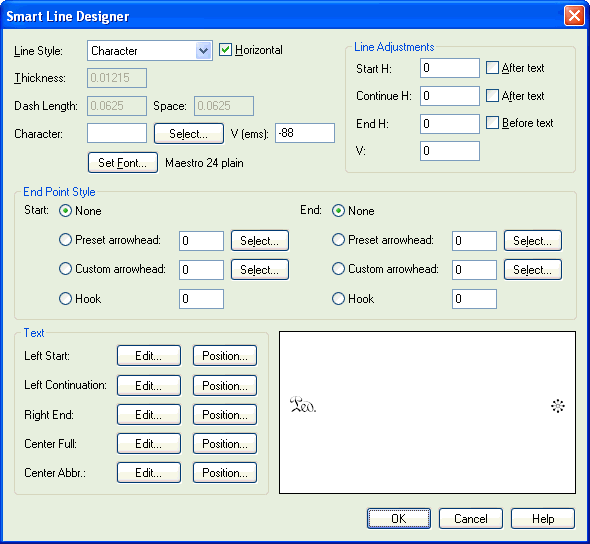Image resolution: width=590 pixels, height=544 pixels.
Task: Choose Start Custom arrowhead option
Action: 65,269
